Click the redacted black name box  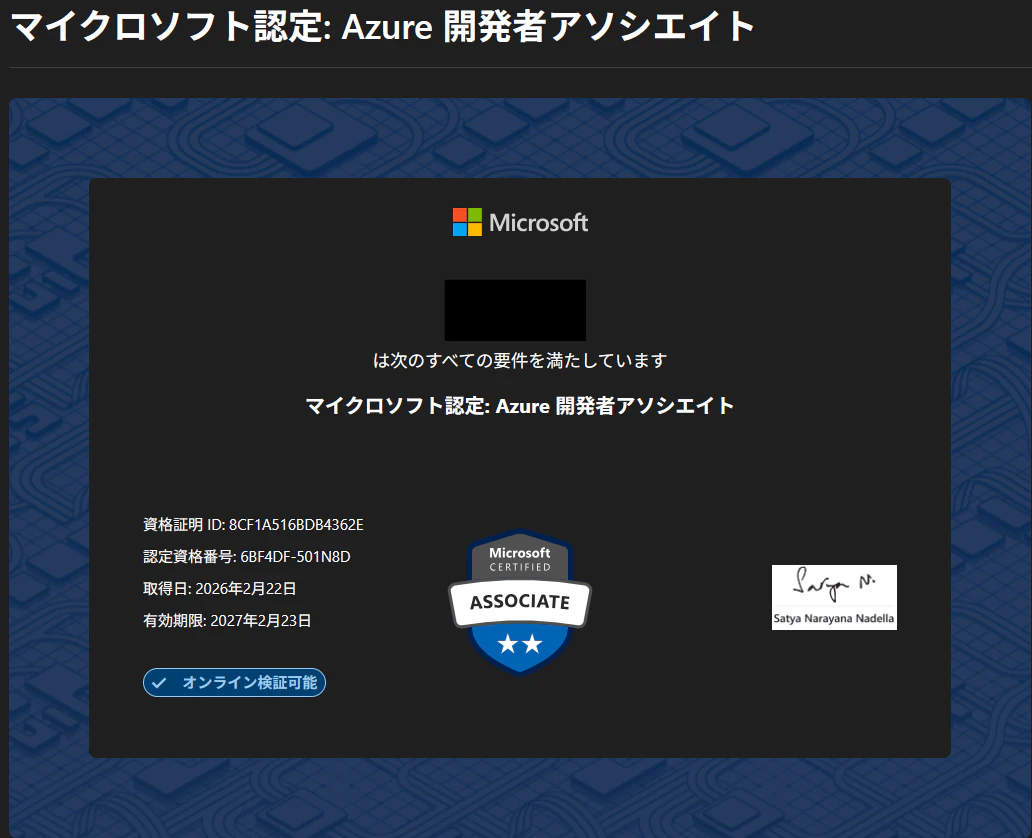[x=515, y=310]
